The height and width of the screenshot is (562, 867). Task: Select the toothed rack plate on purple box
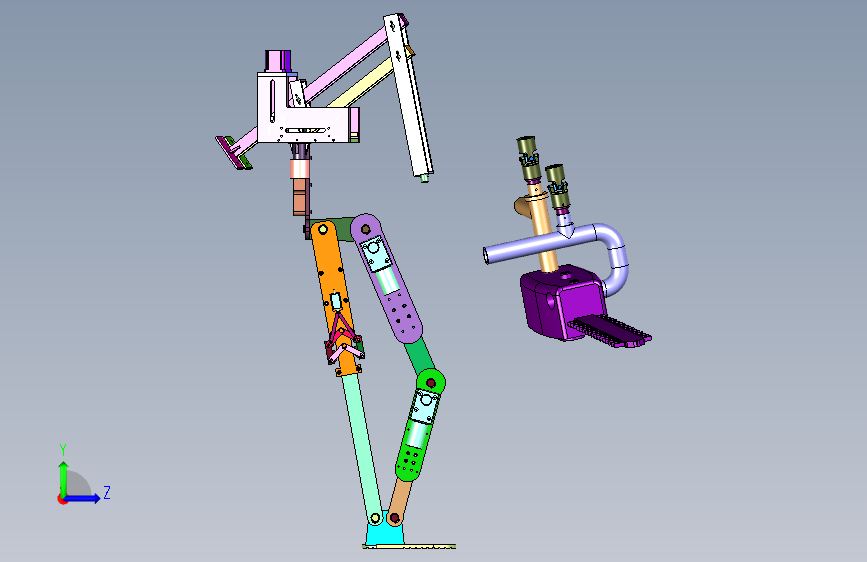tap(611, 331)
